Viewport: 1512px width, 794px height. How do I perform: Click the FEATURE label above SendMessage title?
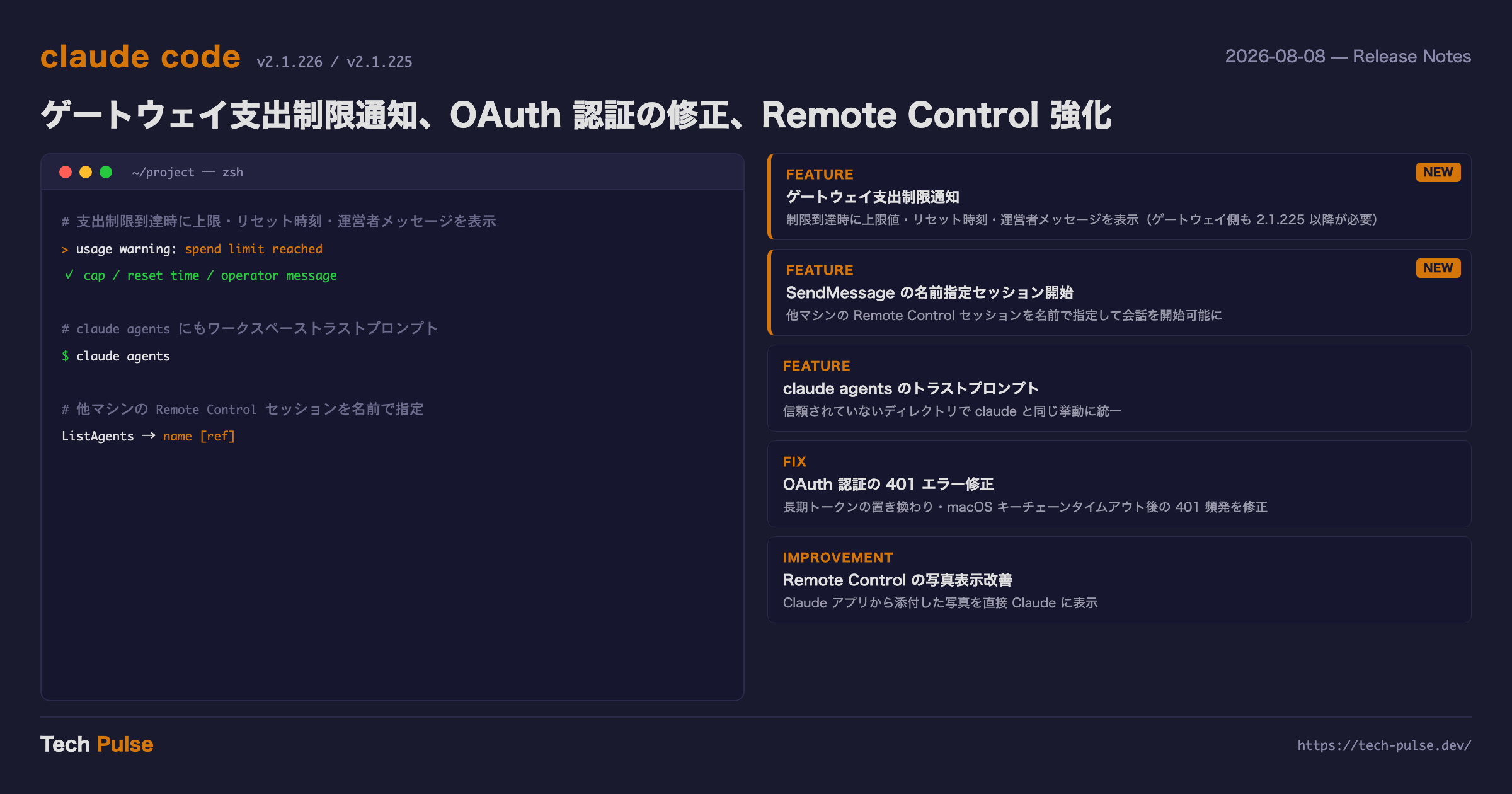click(820, 270)
